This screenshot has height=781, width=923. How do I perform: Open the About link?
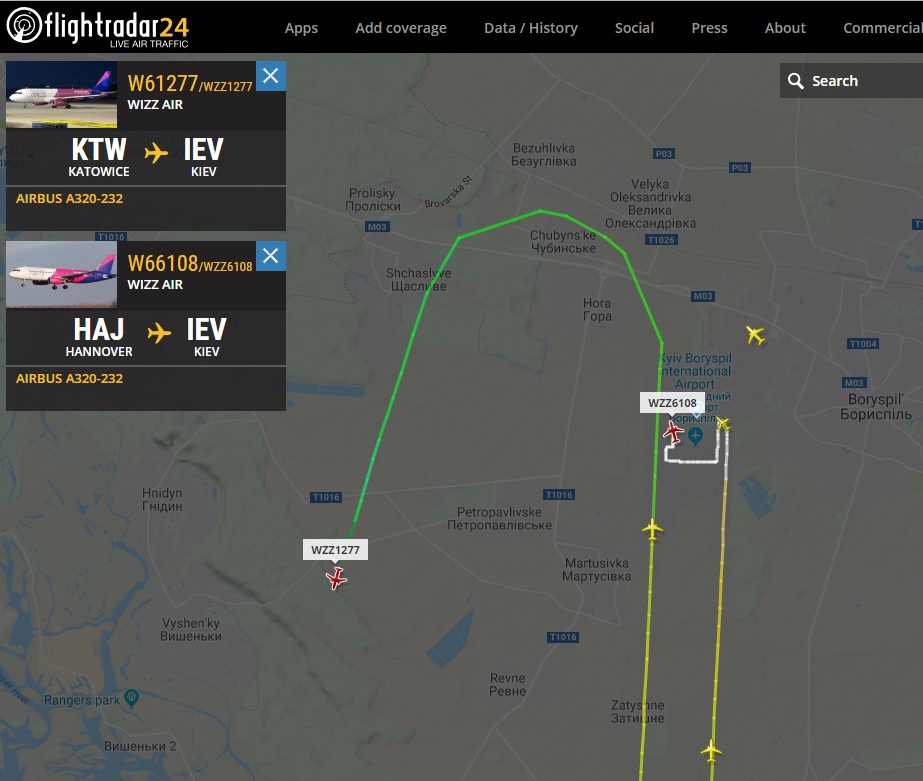point(785,28)
